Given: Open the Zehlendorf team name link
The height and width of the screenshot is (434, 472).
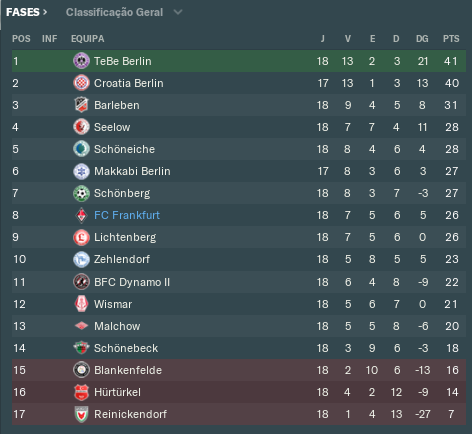Looking at the screenshot, I should coord(122,259).
